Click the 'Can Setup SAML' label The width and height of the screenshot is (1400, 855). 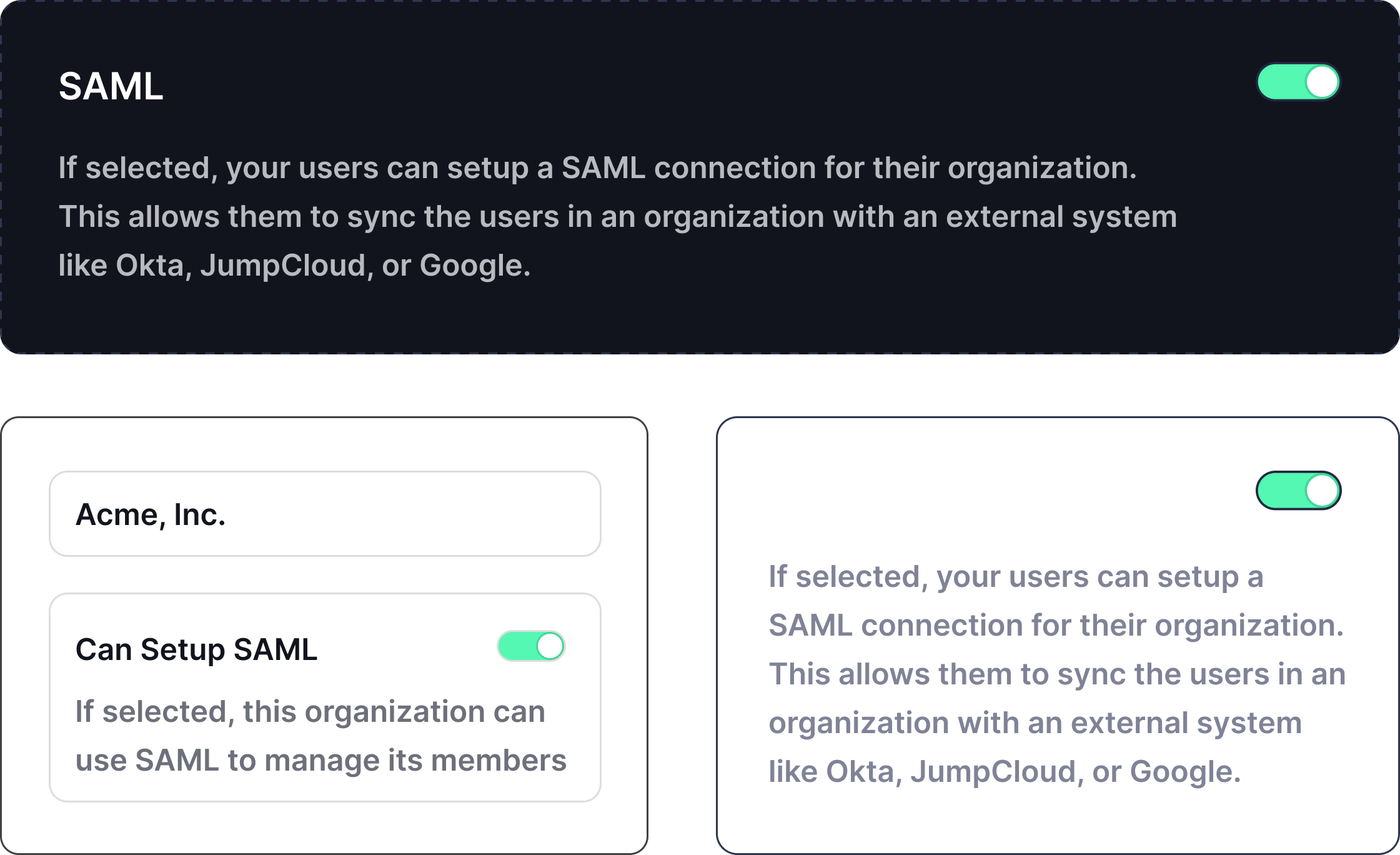tap(196, 649)
